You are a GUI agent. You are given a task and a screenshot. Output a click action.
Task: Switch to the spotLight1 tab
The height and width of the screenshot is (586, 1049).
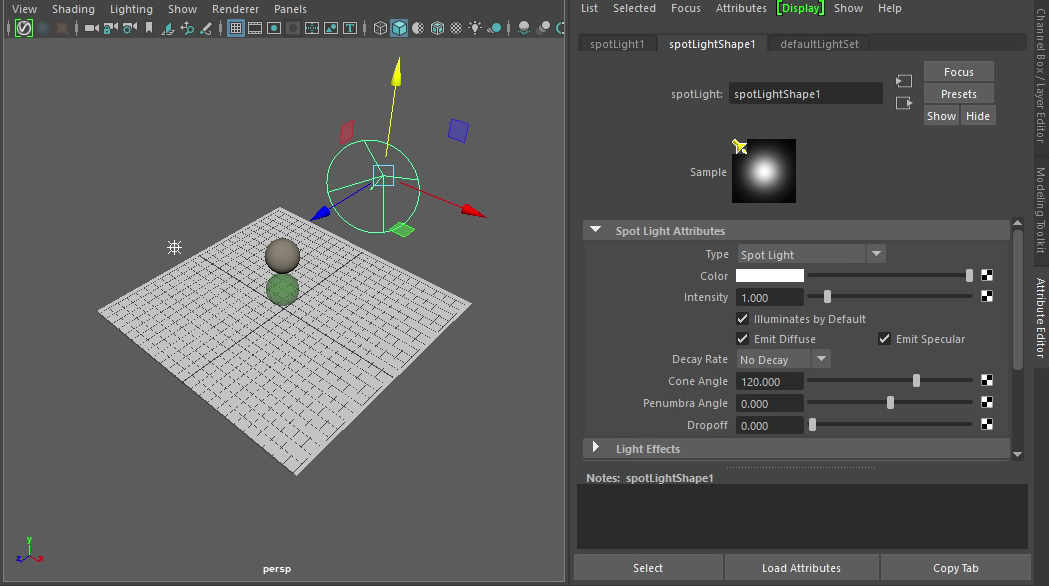tap(618, 44)
